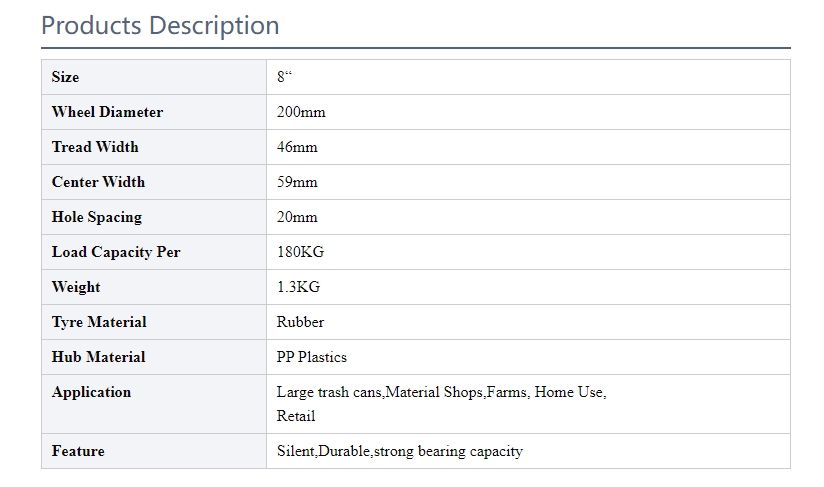Click the Tyre Material label
This screenshot has width=824, height=487.
coord(99,322)
